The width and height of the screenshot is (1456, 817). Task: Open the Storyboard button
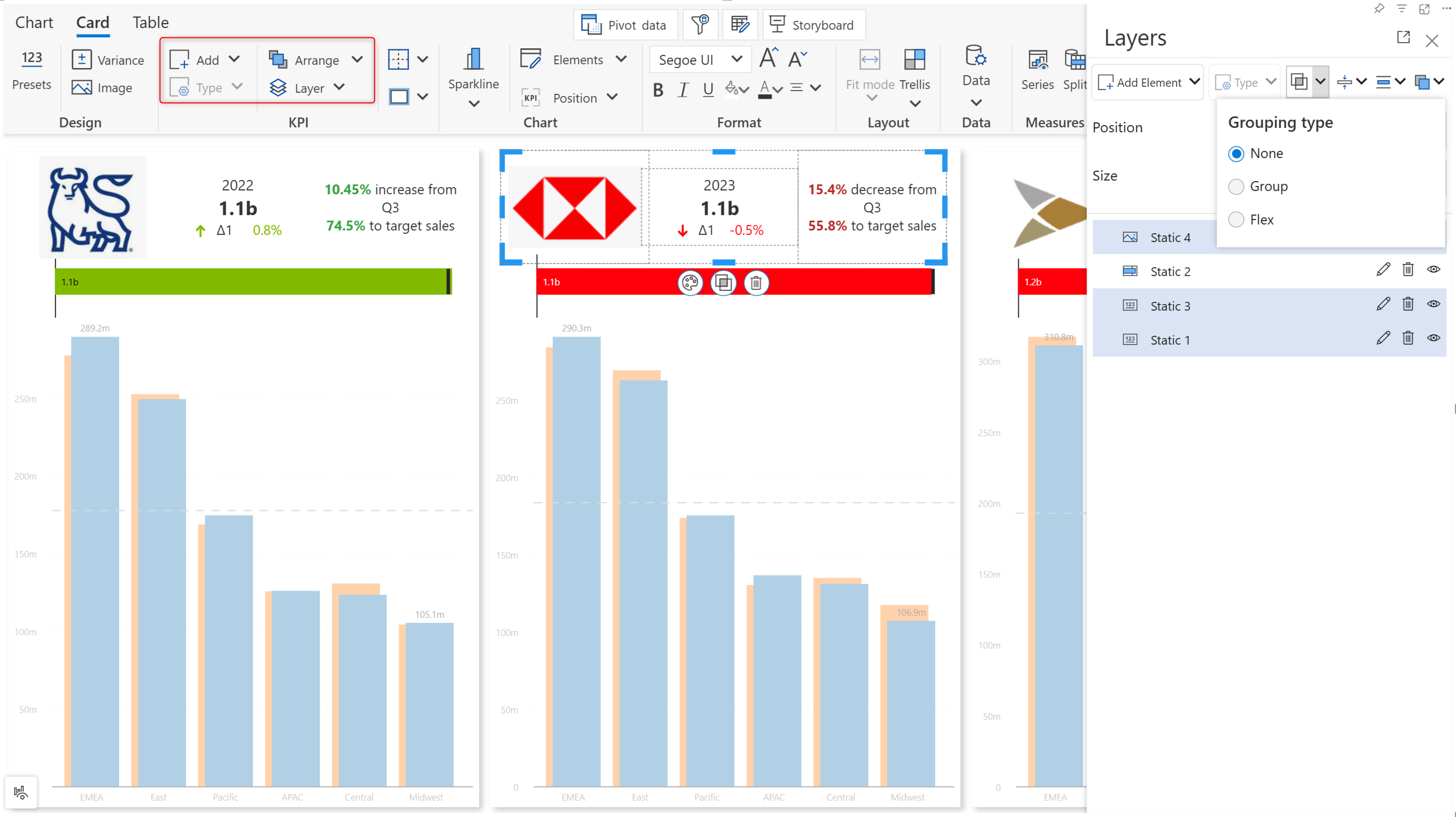[813, 25]
